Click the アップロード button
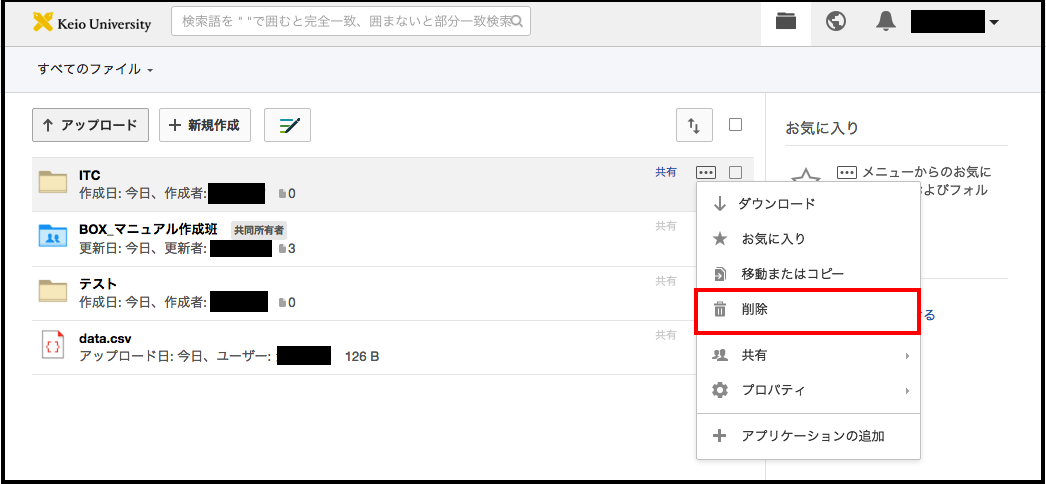The height and width of the screenshot is (484, 1046). (x=90, y=125)
